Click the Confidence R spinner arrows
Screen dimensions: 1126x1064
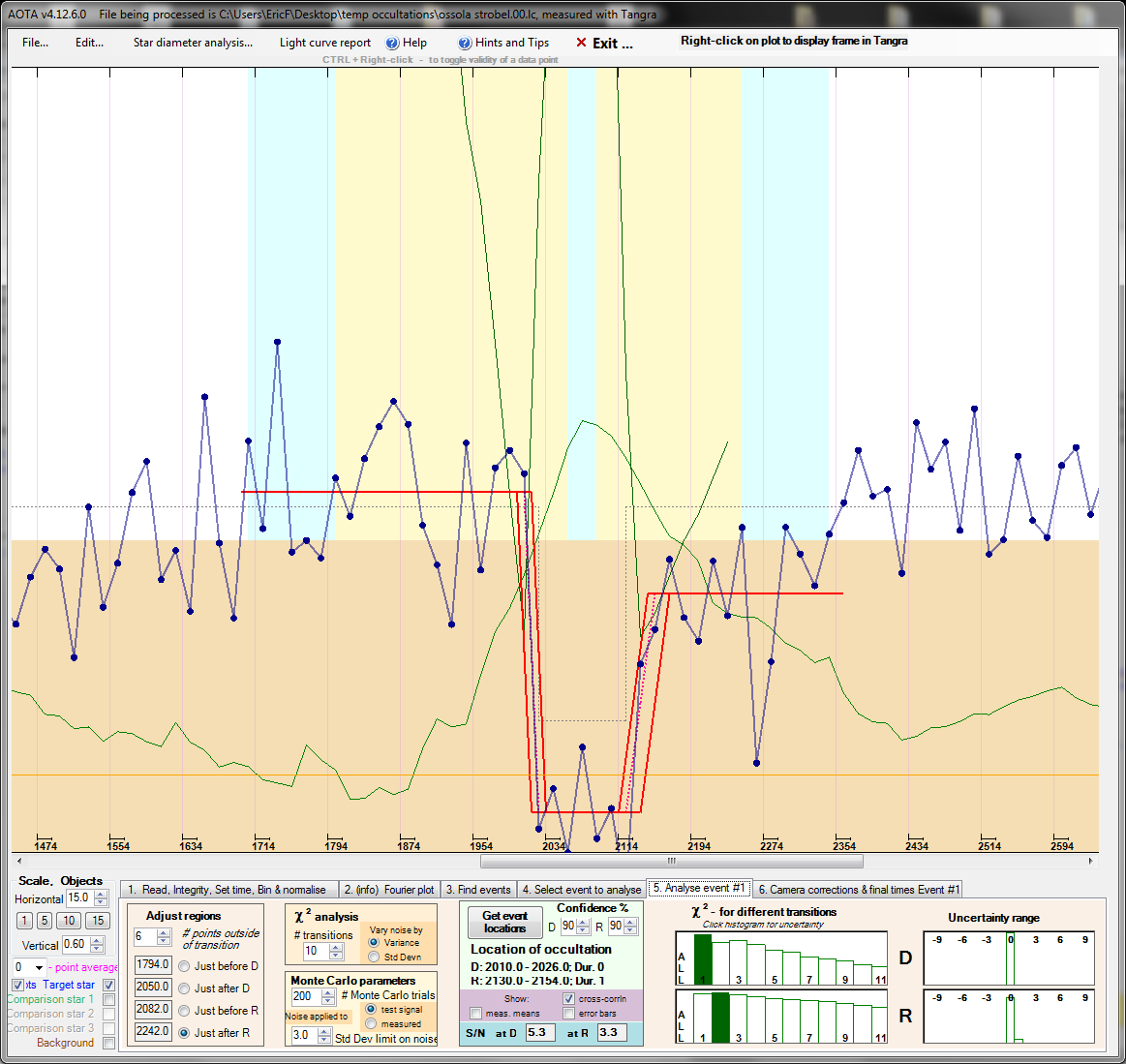(630, 927)
